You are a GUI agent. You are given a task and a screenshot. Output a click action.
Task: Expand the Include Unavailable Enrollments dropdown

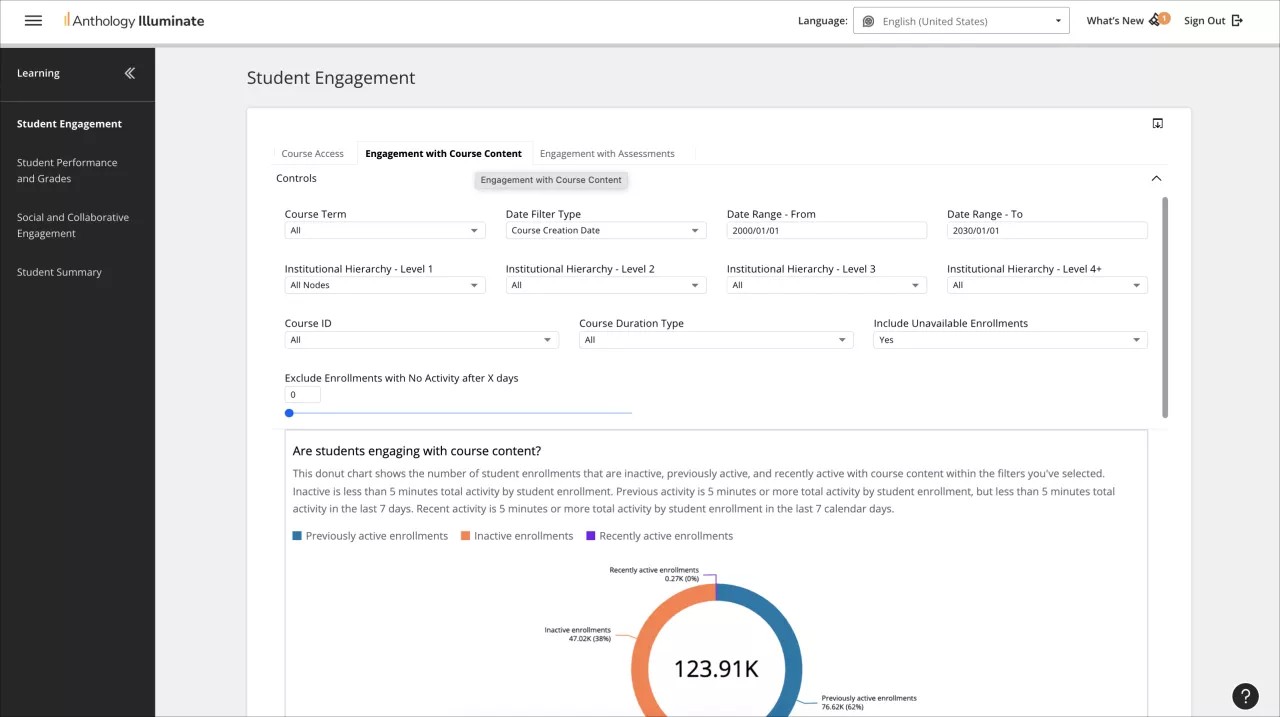(x=1010, y=340)
